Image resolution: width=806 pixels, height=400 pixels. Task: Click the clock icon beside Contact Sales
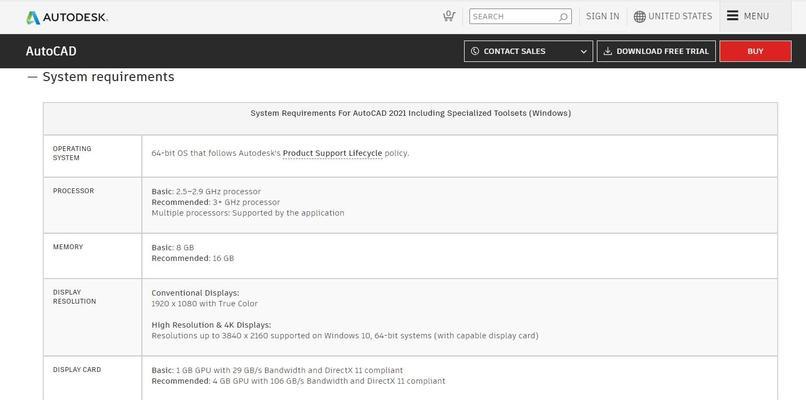[474, 51]
